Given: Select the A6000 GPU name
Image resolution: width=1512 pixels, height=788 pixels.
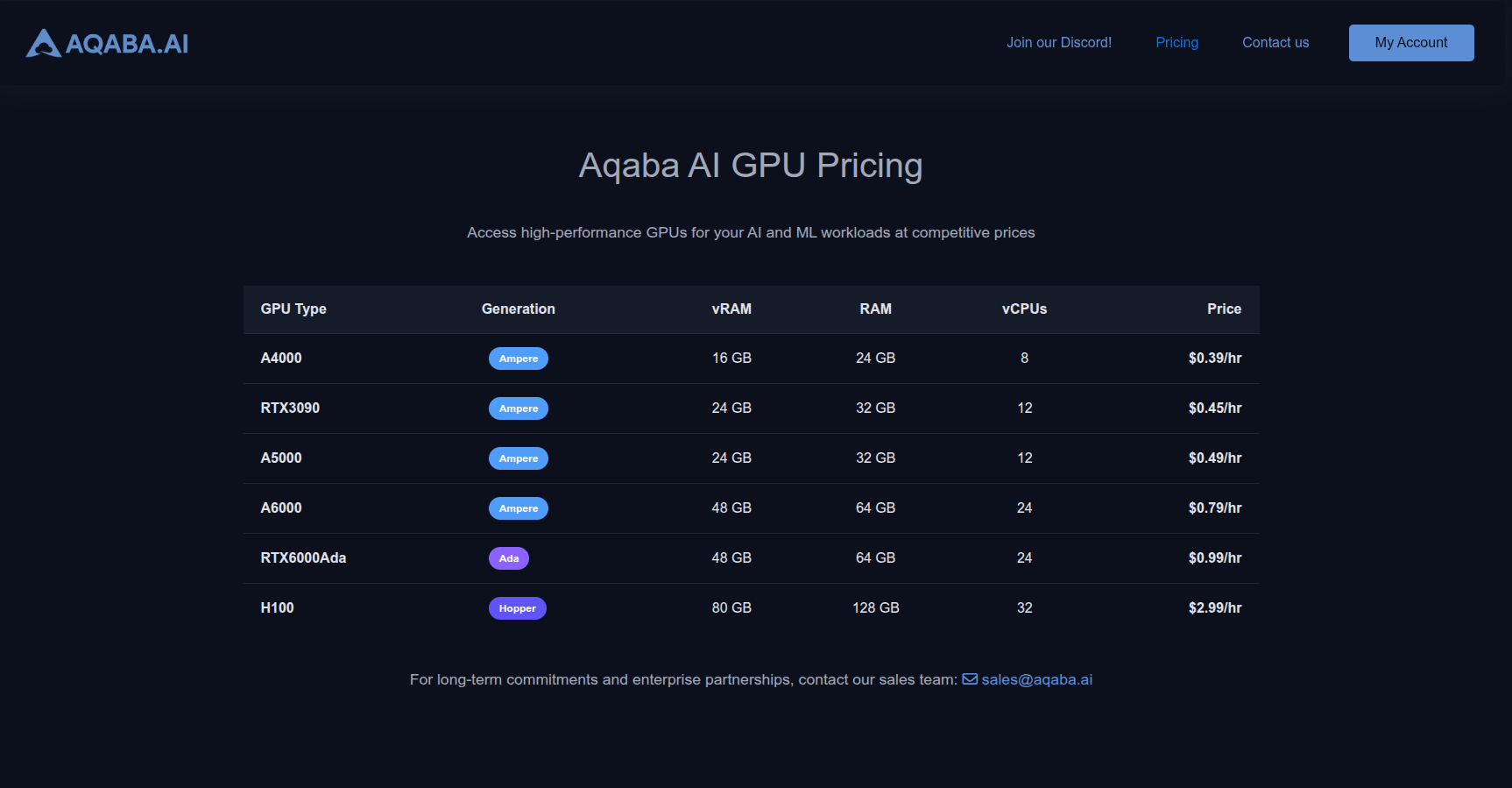Looking at the screenshot, I should pyautogui.click(x=281, y=508).
